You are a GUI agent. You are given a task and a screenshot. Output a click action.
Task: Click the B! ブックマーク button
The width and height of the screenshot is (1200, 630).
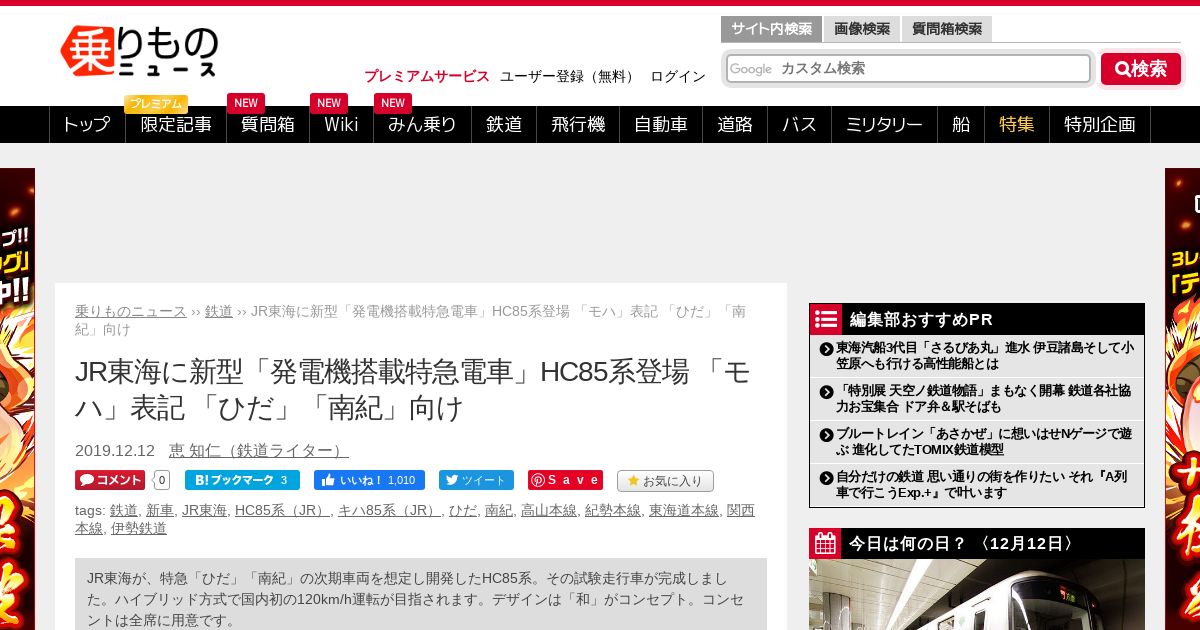(x=242, y=480)
